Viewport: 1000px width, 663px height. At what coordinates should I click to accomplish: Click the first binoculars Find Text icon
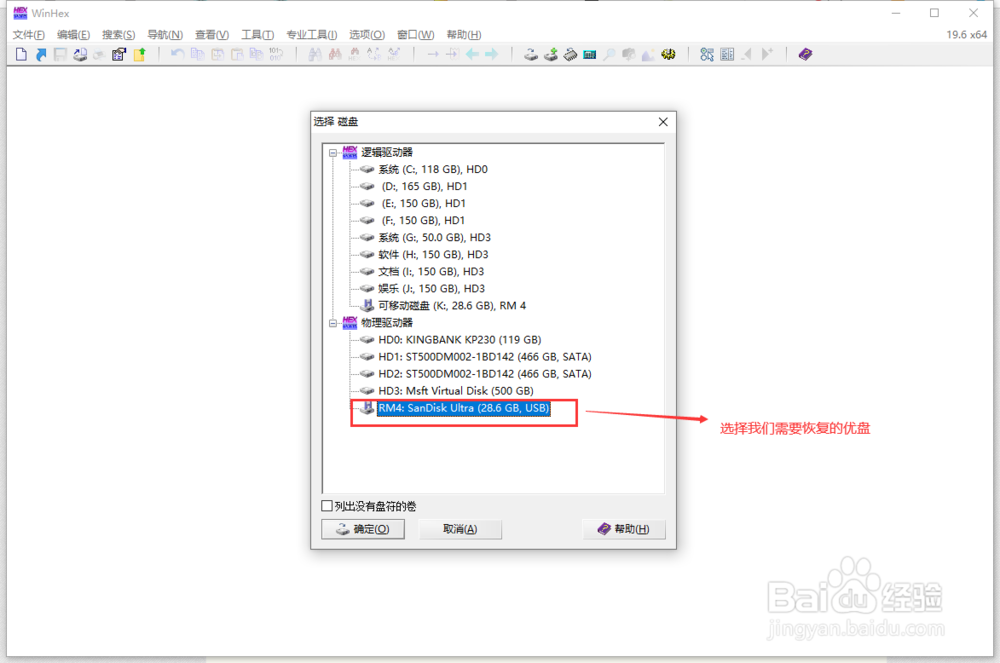(x=315, y=54)
